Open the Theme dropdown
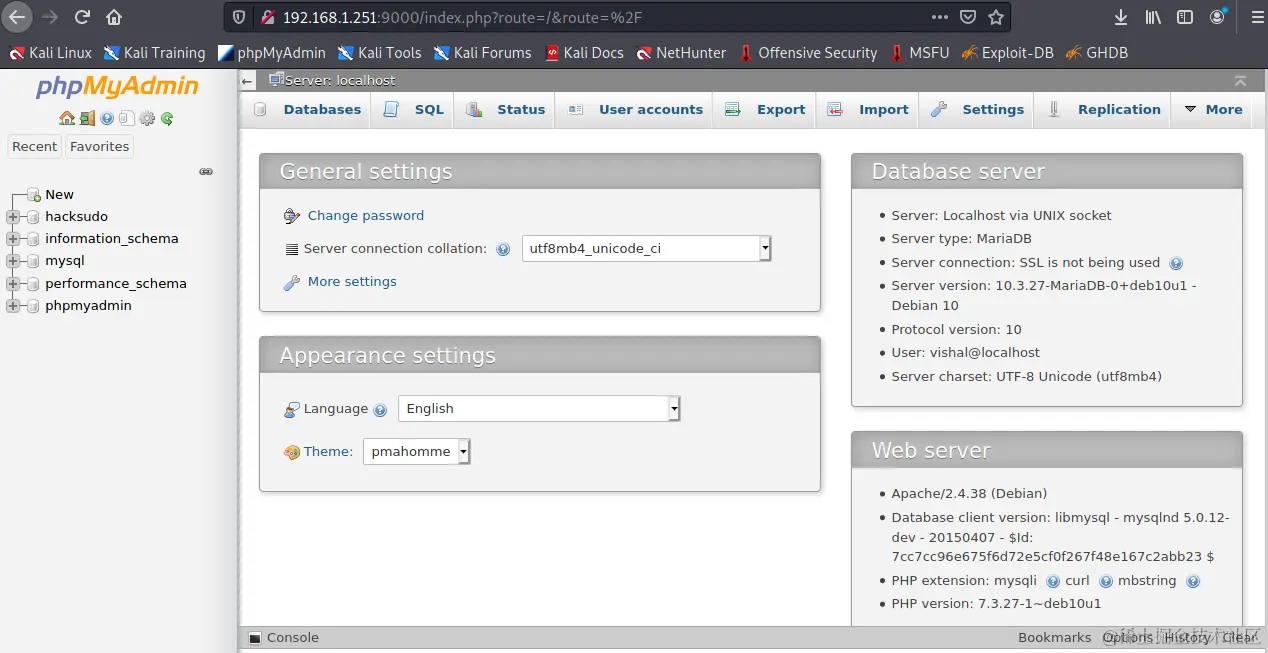This screenshot has width=1268, height=653. tap(416, 452)
